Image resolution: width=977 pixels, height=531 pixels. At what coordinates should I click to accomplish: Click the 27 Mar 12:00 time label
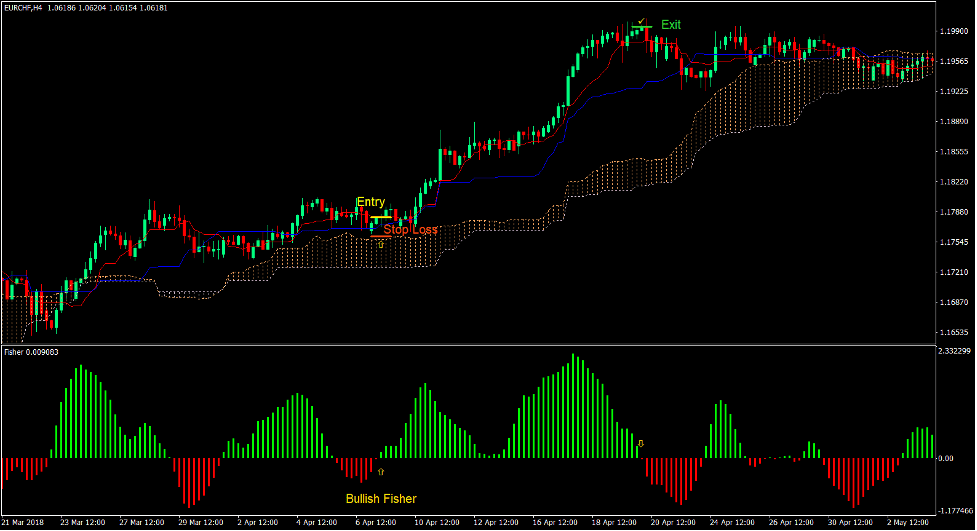tap(141, 522)
